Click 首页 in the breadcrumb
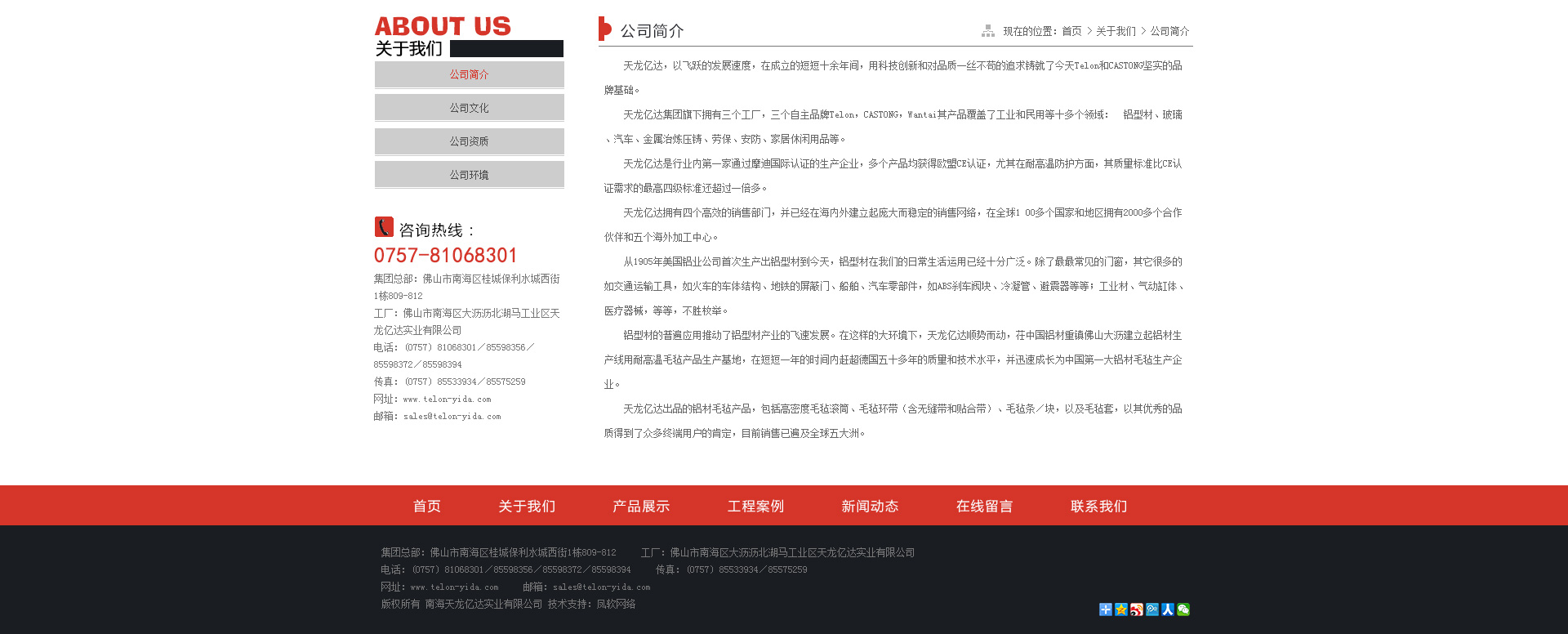 point(1071,31)
